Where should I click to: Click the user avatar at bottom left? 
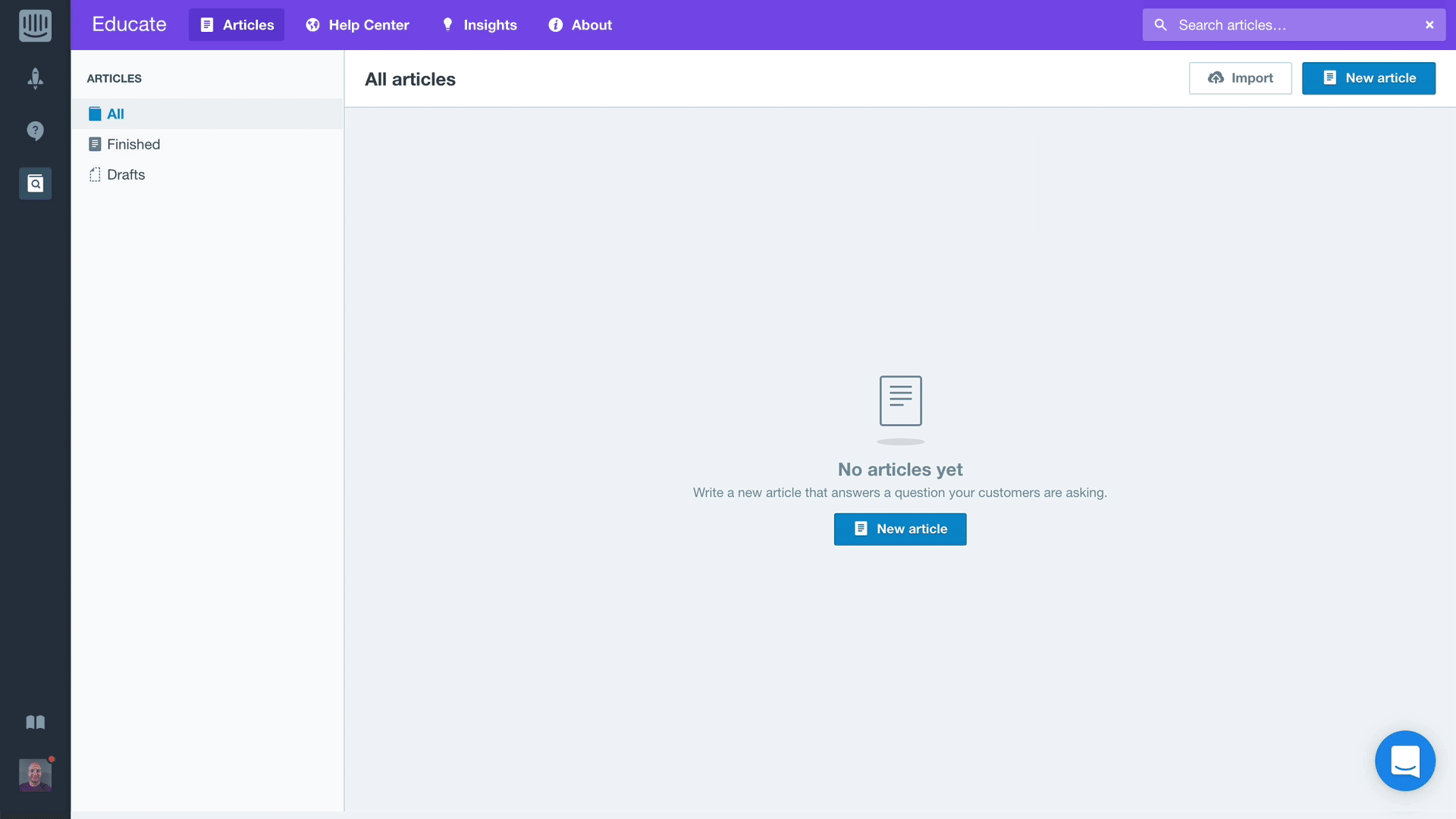point(35,775)
